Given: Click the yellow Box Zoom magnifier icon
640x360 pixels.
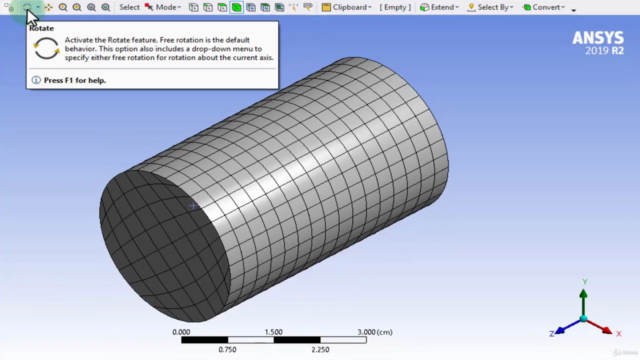Looking at the screenshot, I should click(x=77, y=7).
